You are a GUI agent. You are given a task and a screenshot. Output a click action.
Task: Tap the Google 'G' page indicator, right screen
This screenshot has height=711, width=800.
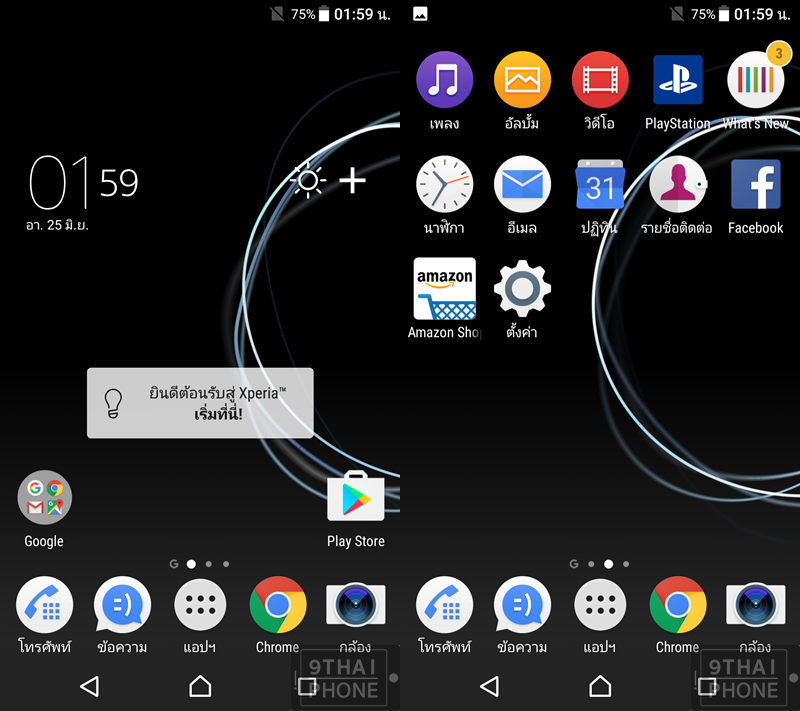574,564
